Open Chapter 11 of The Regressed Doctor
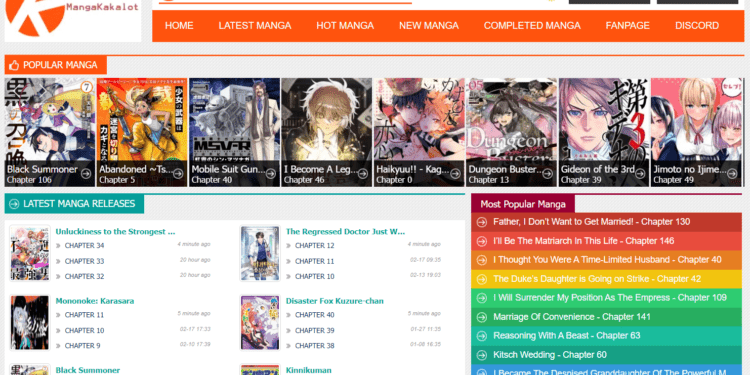Image resolution: width=750 pixels, height=375 pixels. (x=314, y=261)
